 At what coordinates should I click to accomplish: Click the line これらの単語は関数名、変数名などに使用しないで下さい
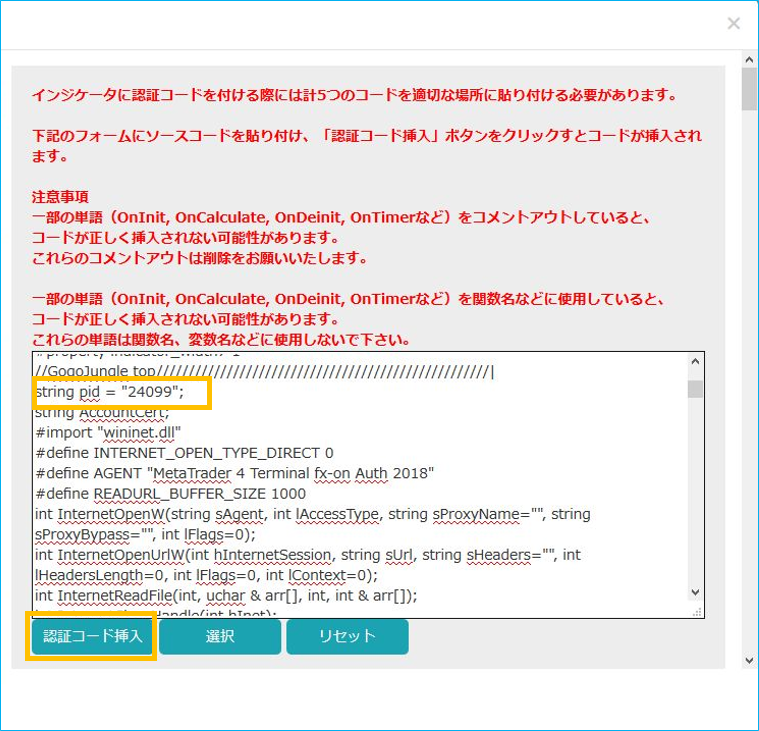(x=221, y=339)
